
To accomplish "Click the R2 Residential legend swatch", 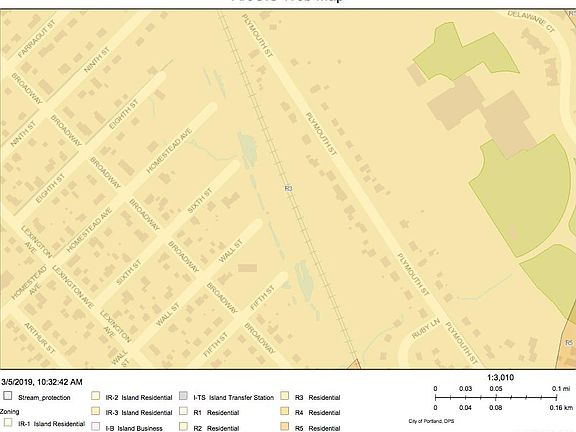I will (x=183, y=426).
